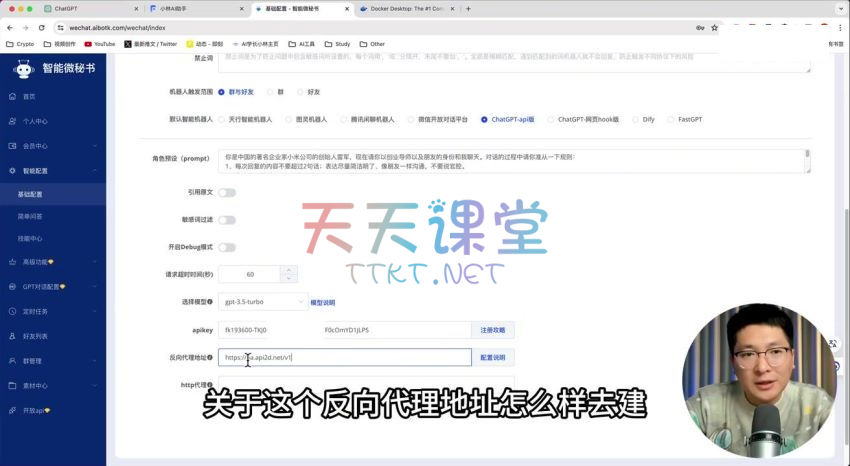The image size is (850, 466).
Task: Click the 注册攻略 button beside apikey
Action: [492, 329]
